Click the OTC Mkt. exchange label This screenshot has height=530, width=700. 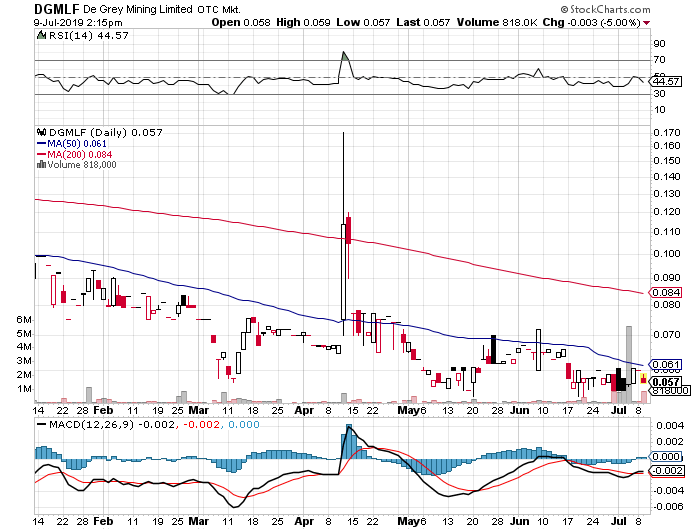click(x=219, y=9)
